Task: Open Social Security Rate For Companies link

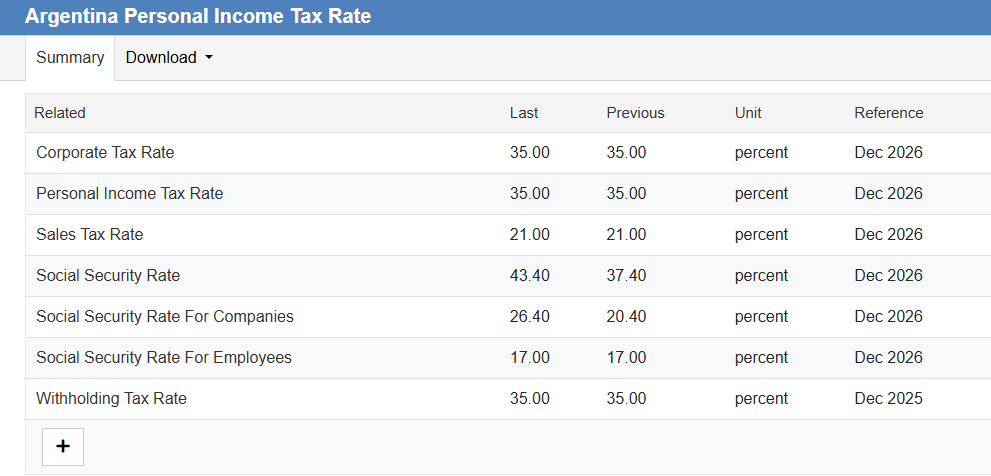Action: pos(165,316)
